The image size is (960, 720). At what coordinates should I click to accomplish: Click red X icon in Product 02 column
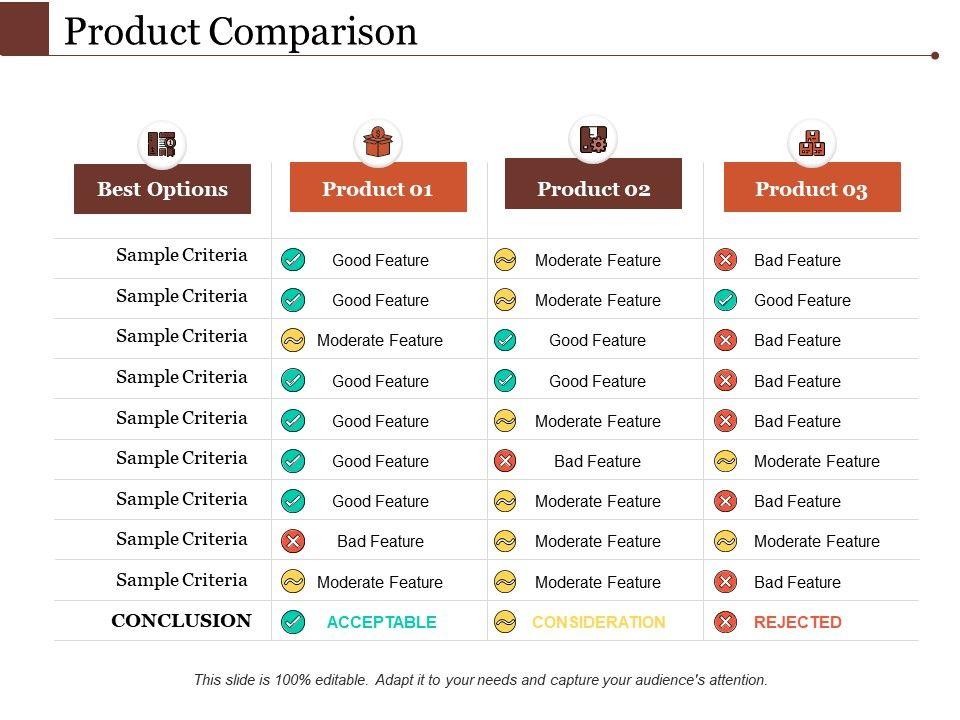pyautogui.click(x=505, y=461)
